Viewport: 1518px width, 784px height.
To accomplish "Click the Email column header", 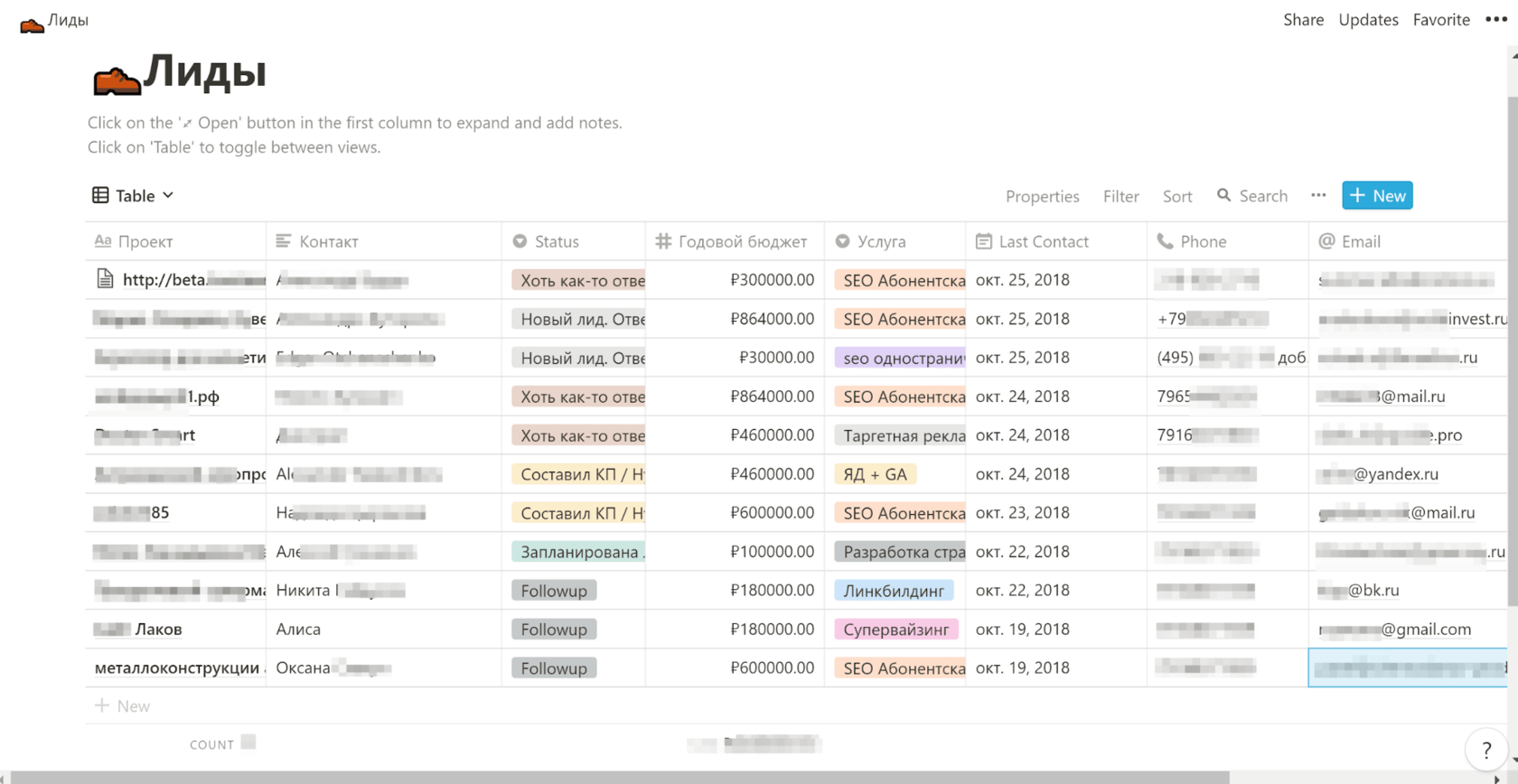I will click(x=1360, y=241).
